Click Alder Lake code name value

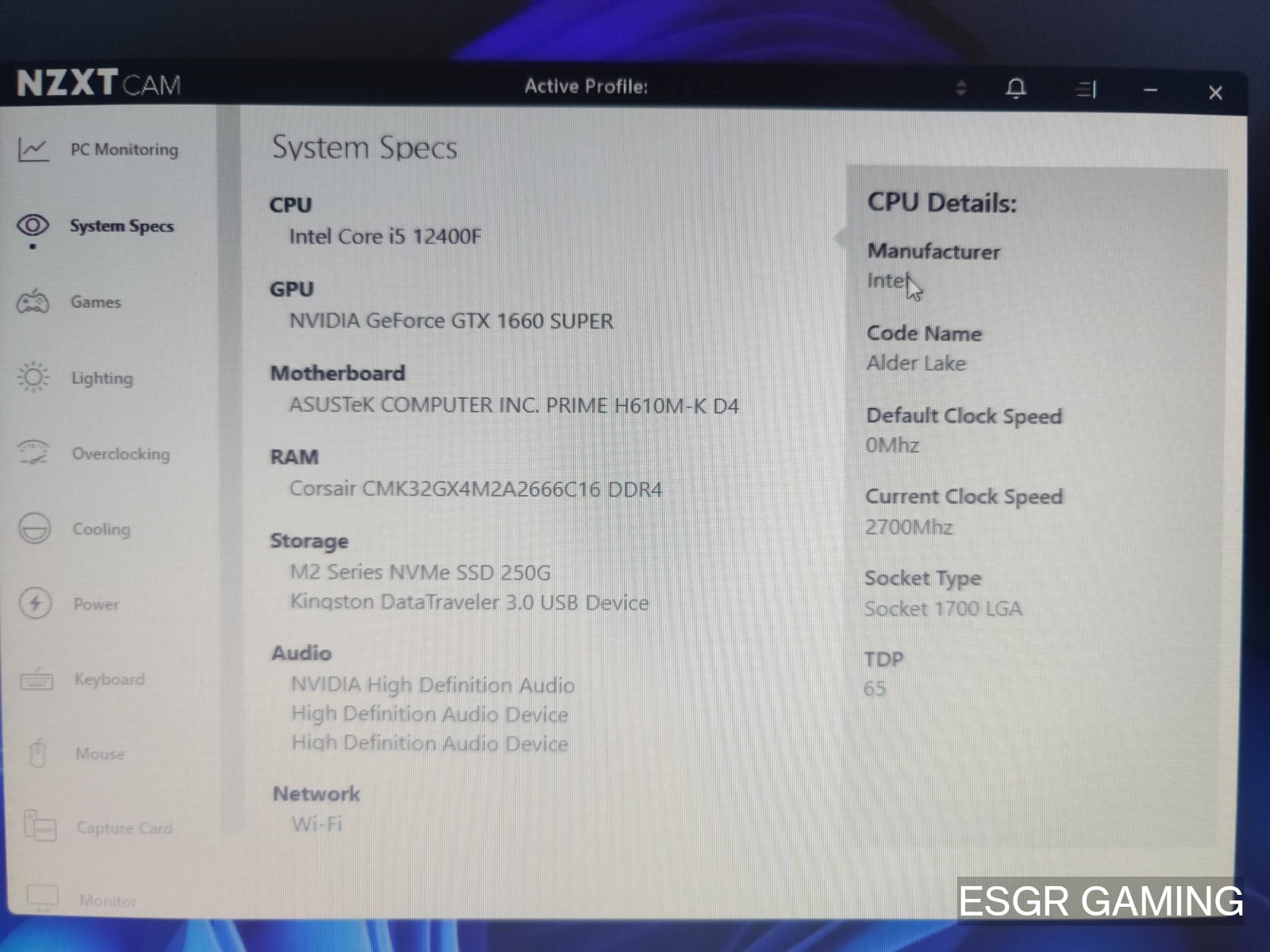916,363
